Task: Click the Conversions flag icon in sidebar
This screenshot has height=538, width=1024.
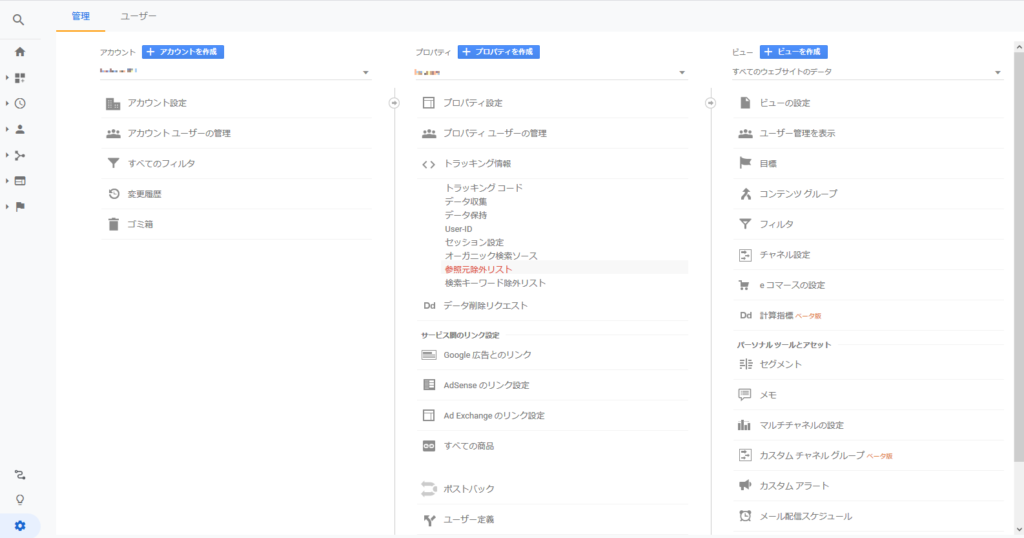Action: click(19, 206)
